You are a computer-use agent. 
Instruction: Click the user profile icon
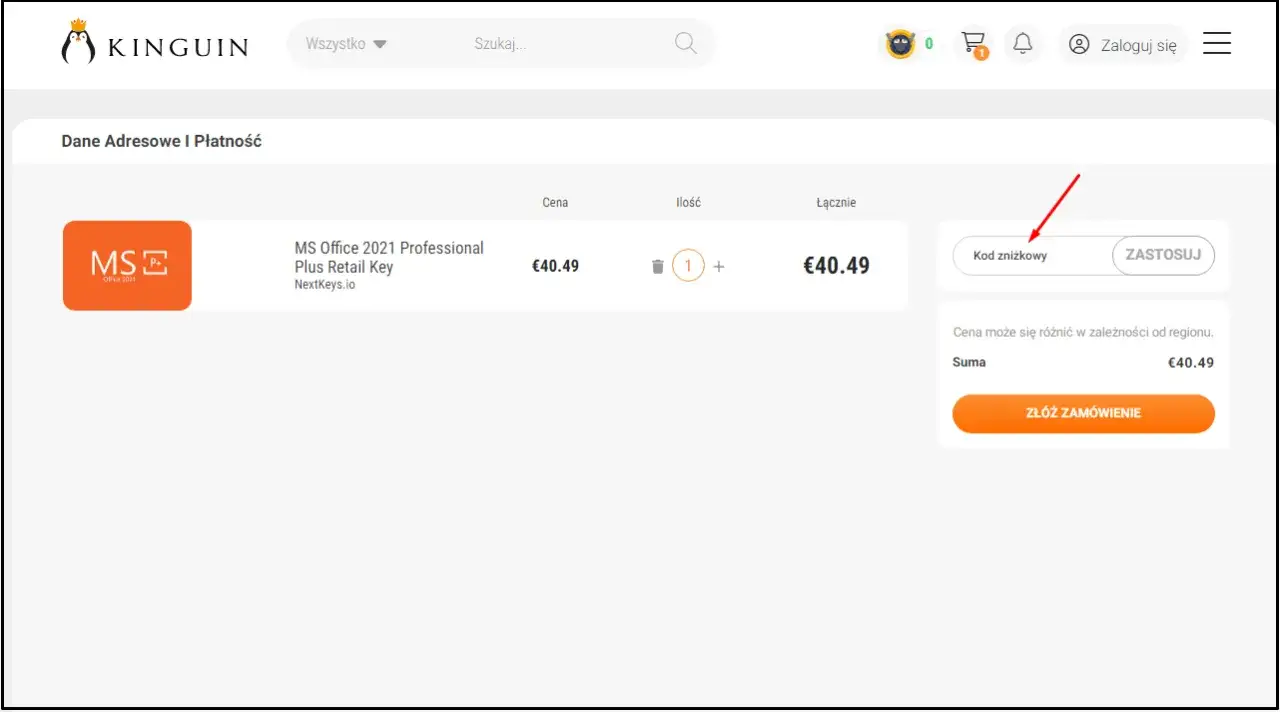point(1079,44)
